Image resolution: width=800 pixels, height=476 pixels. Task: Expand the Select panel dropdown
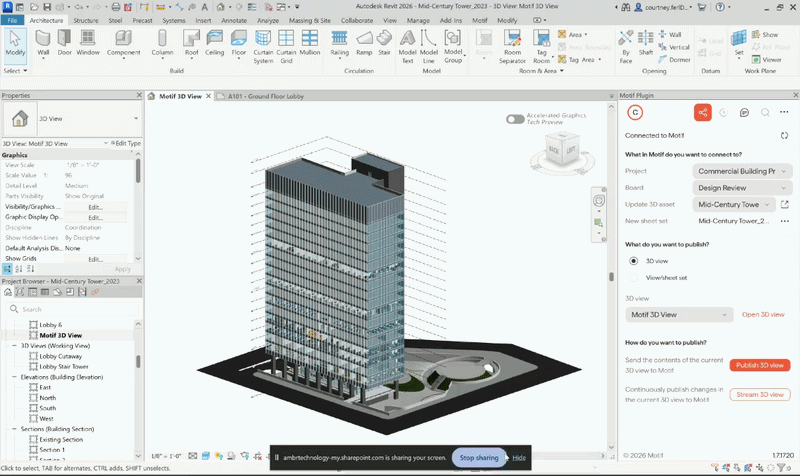(x=15, y=71)
